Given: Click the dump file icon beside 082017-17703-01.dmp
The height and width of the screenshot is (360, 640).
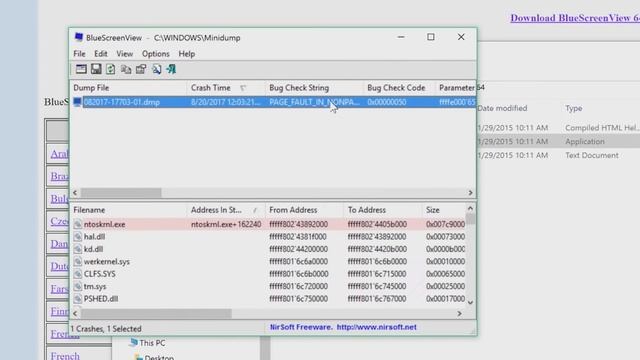Looking at the screenshot, I should tap(77, 102).
